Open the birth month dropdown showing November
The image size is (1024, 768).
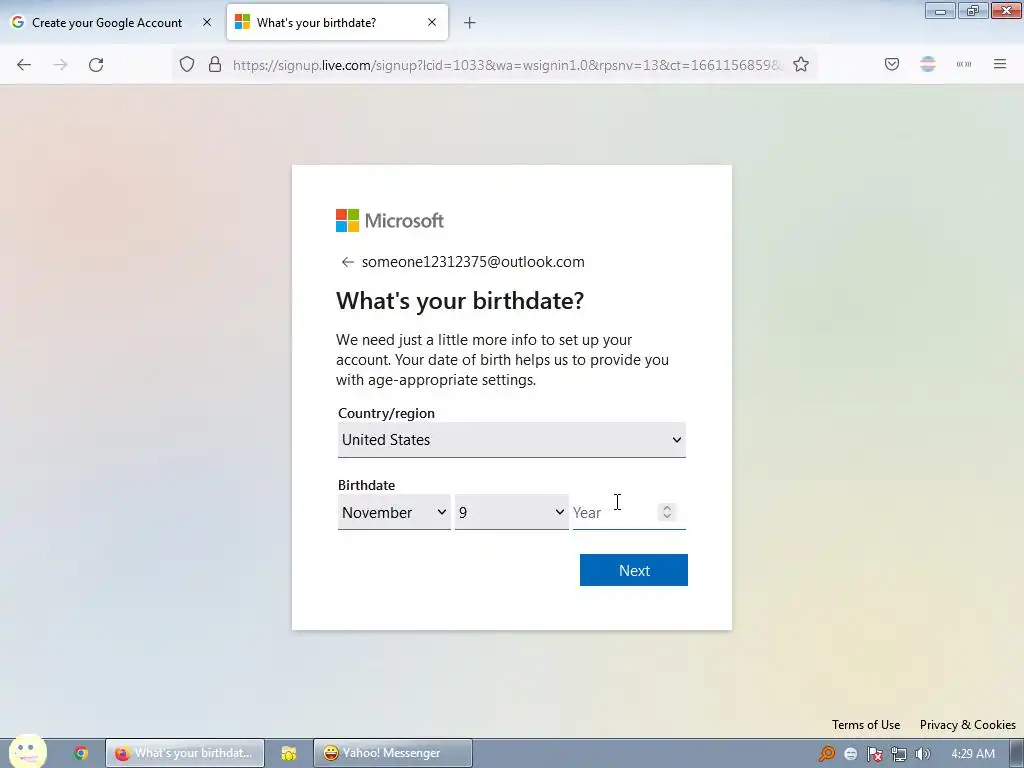pos(394,513)
